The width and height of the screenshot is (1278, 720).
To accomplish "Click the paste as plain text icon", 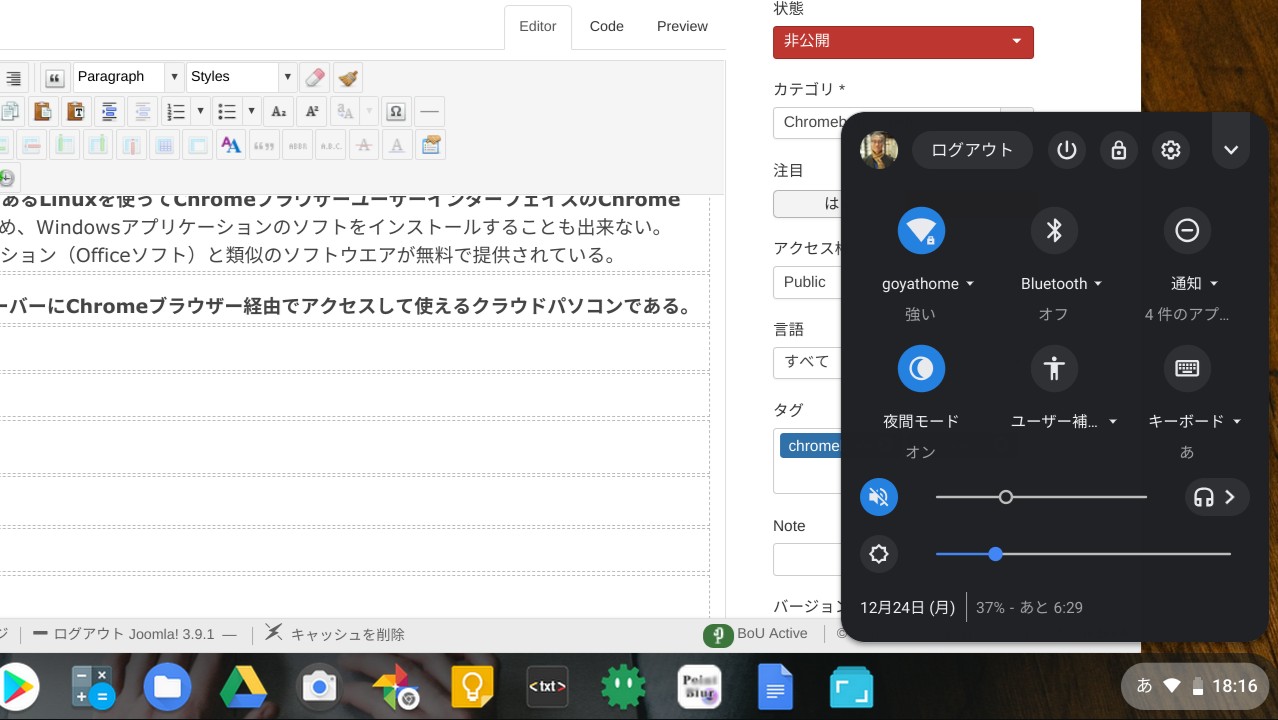I will click(76, 111).
